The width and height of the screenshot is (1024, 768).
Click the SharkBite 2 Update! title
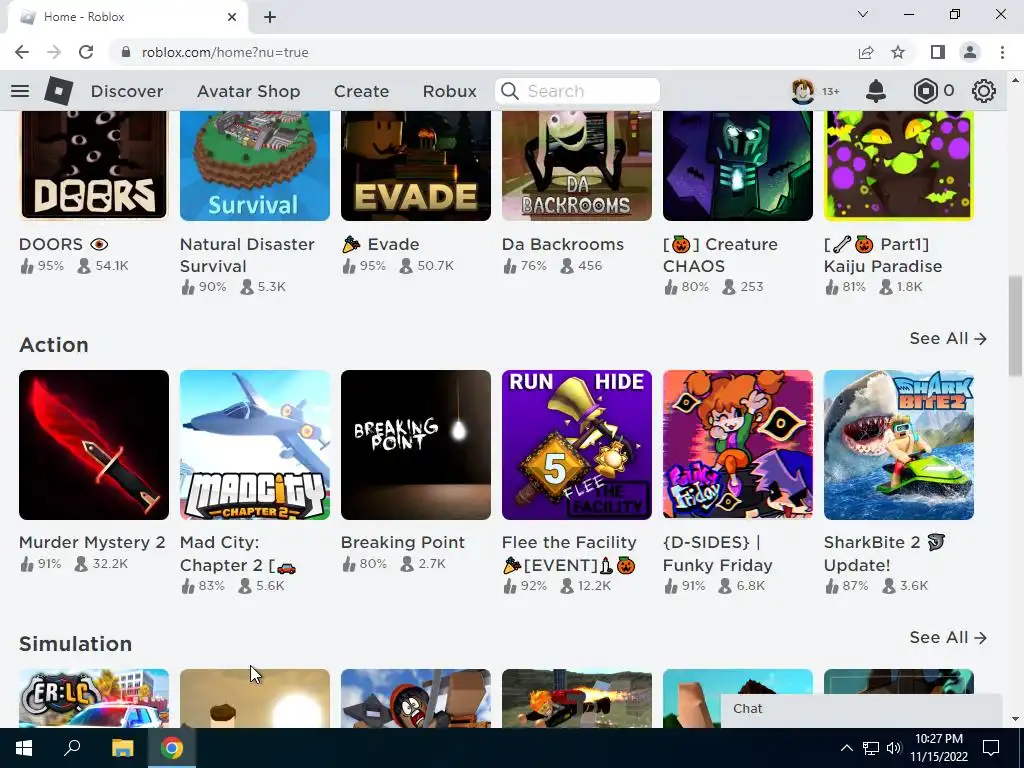[x=884, y=553]
